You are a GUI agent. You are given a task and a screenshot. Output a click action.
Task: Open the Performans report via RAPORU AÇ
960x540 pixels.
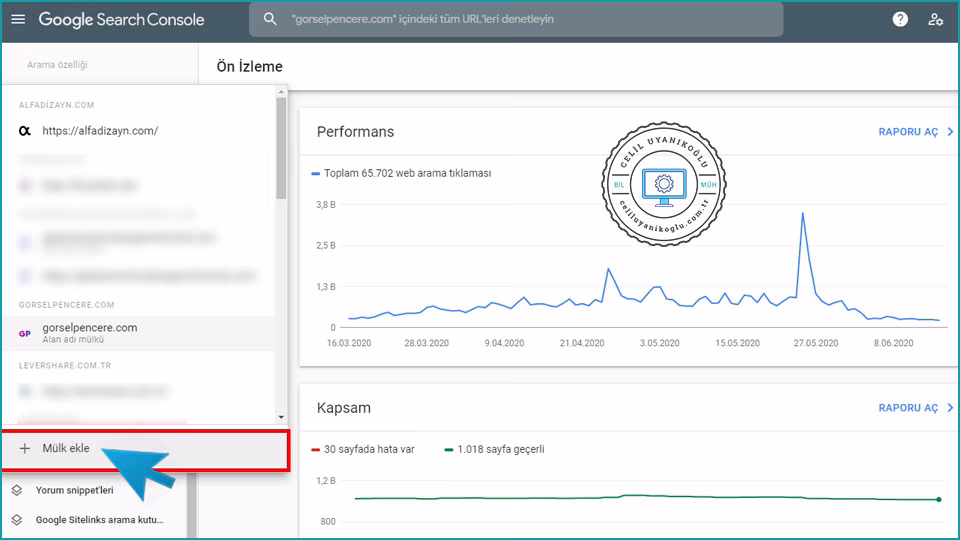(908, 132)
